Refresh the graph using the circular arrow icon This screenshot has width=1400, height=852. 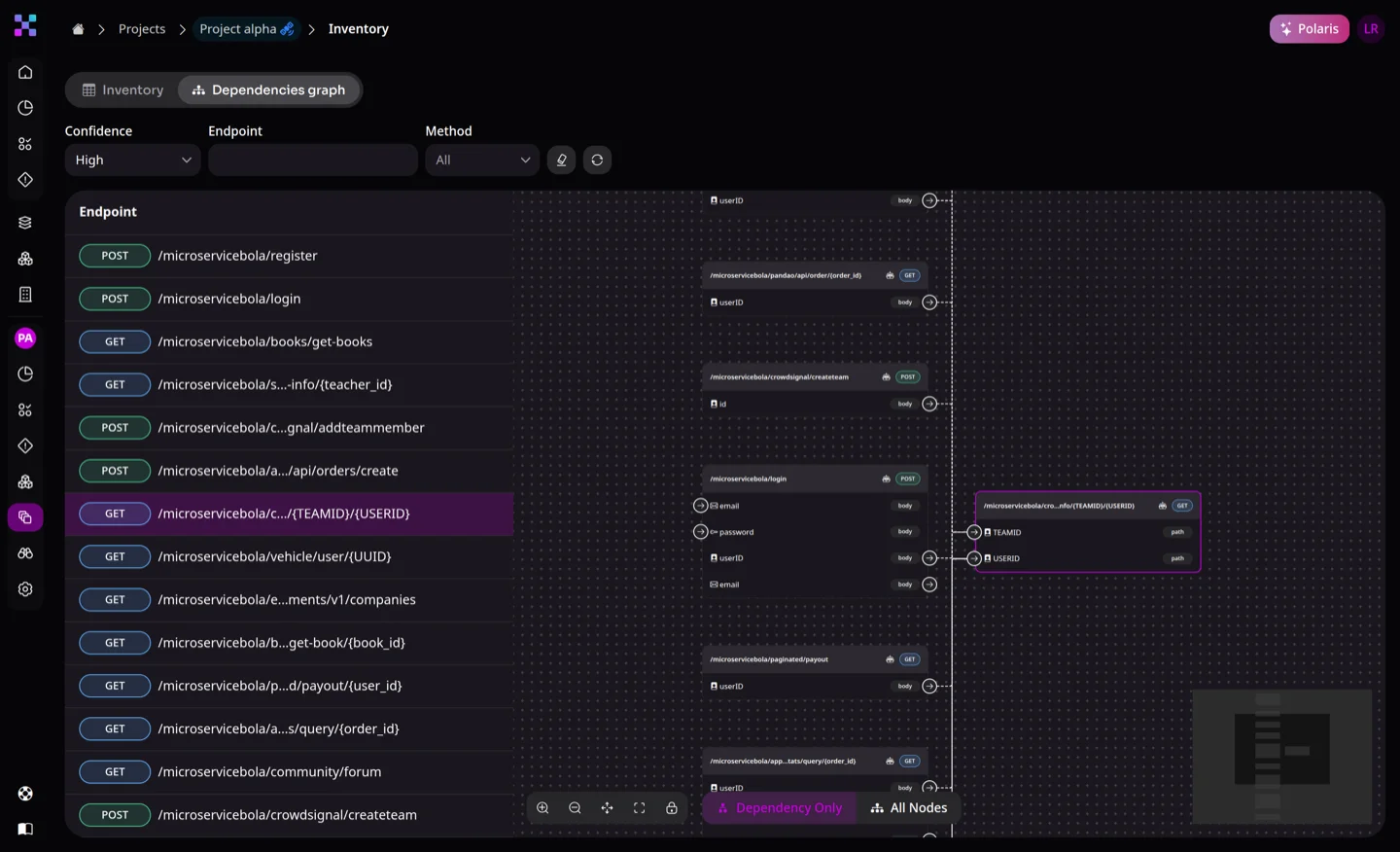point(597,160)
